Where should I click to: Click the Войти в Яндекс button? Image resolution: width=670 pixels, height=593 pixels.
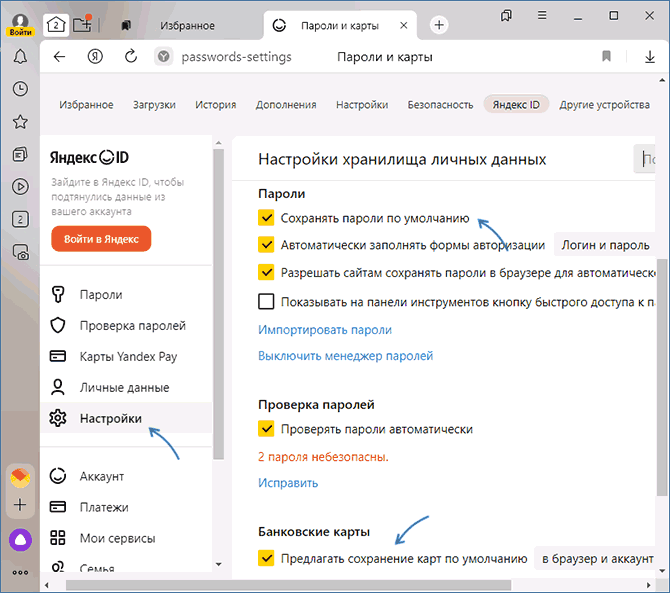(x=101, y=239)
